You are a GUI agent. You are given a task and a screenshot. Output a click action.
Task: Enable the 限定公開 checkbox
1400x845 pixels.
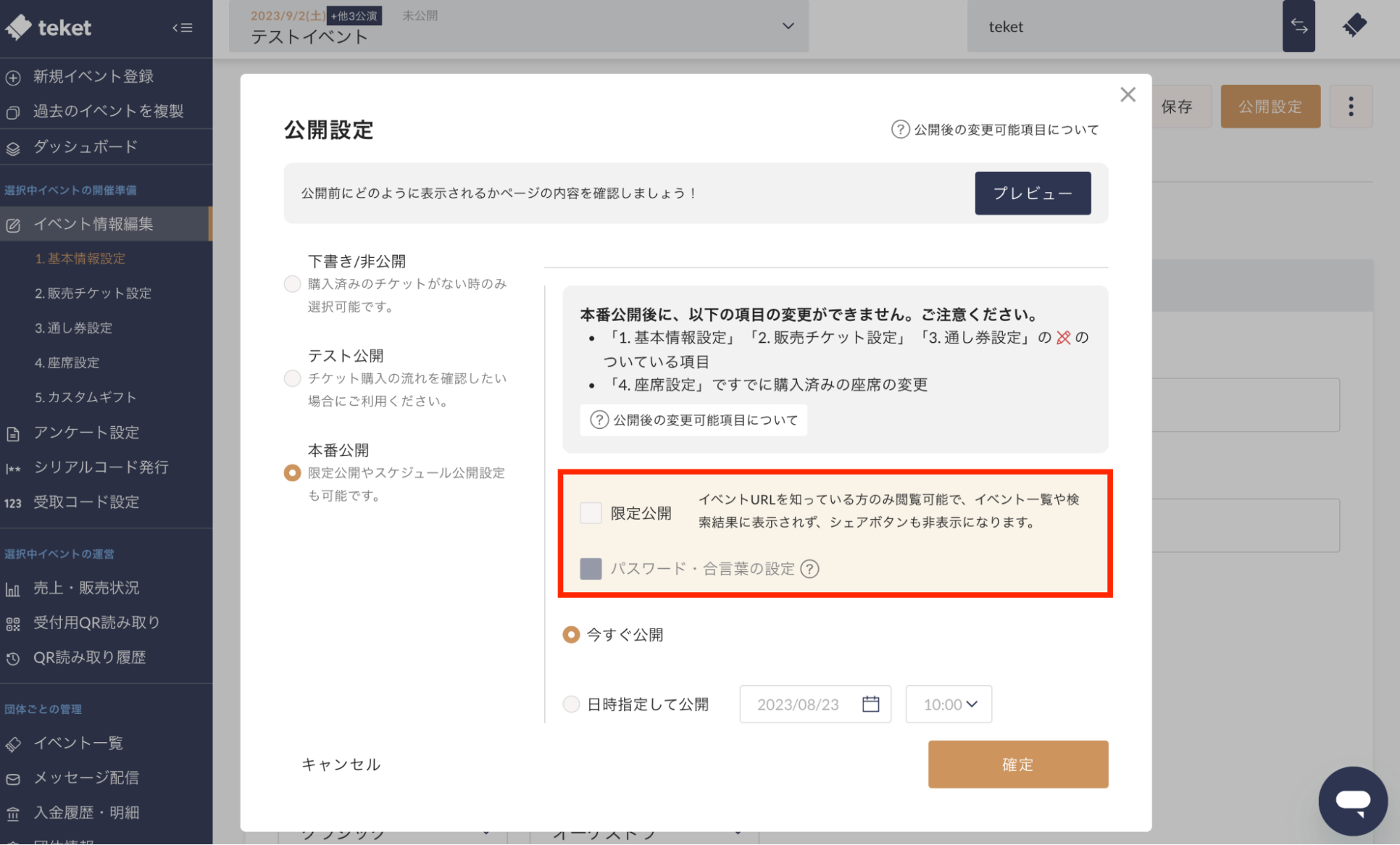pos(590,512)
